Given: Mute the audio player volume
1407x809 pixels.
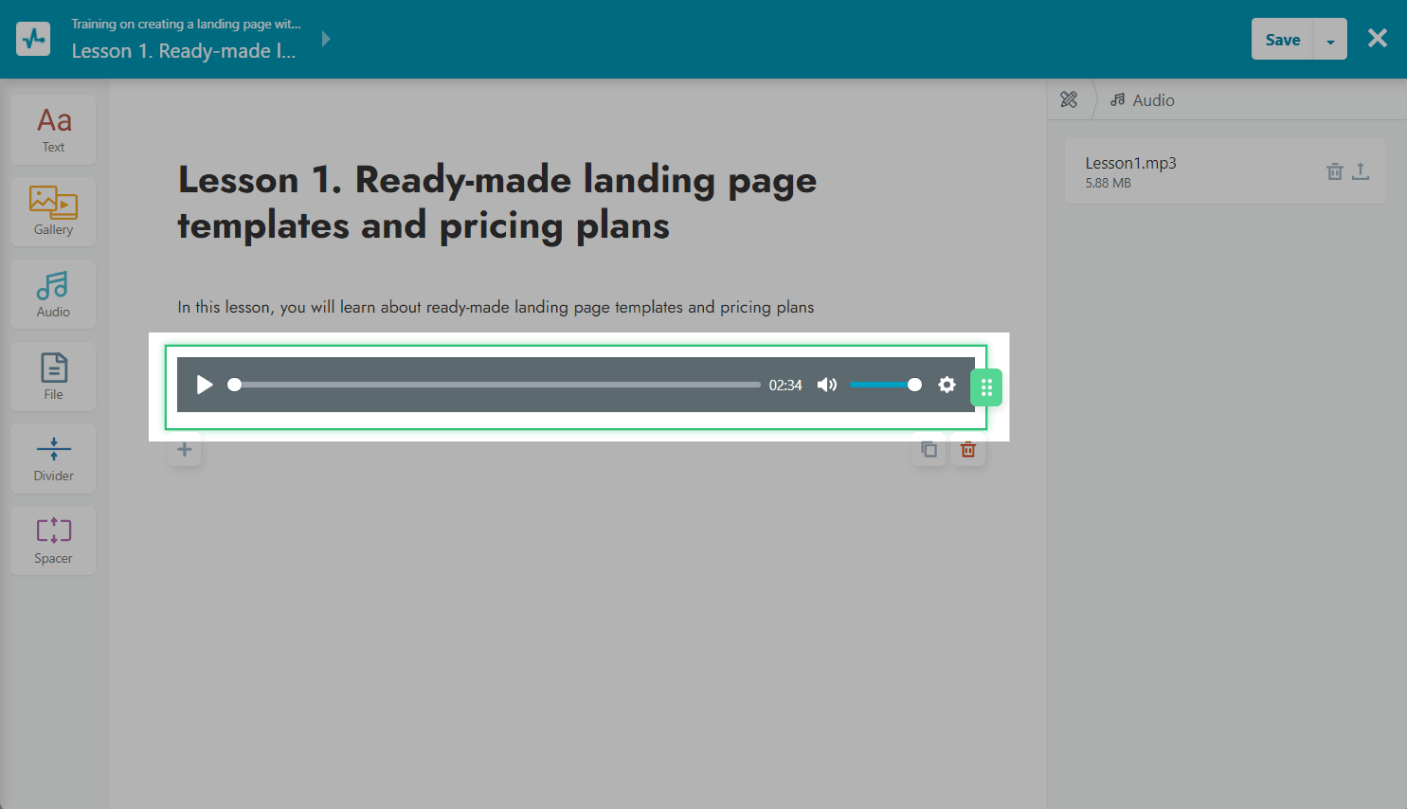Looking at the screenshot, I should (826, 385).
